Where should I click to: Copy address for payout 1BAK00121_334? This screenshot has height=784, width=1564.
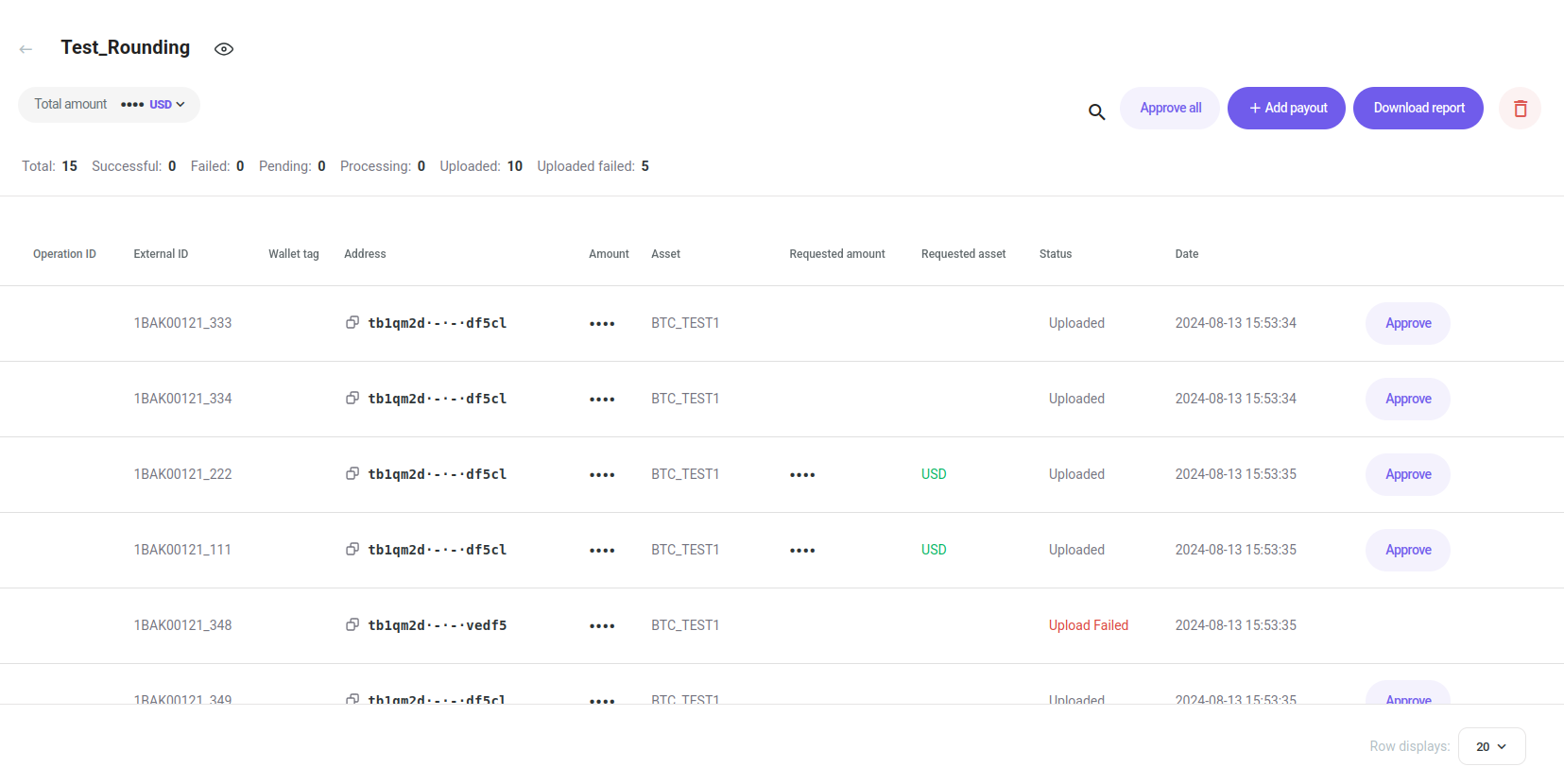[x=352, y=399]
